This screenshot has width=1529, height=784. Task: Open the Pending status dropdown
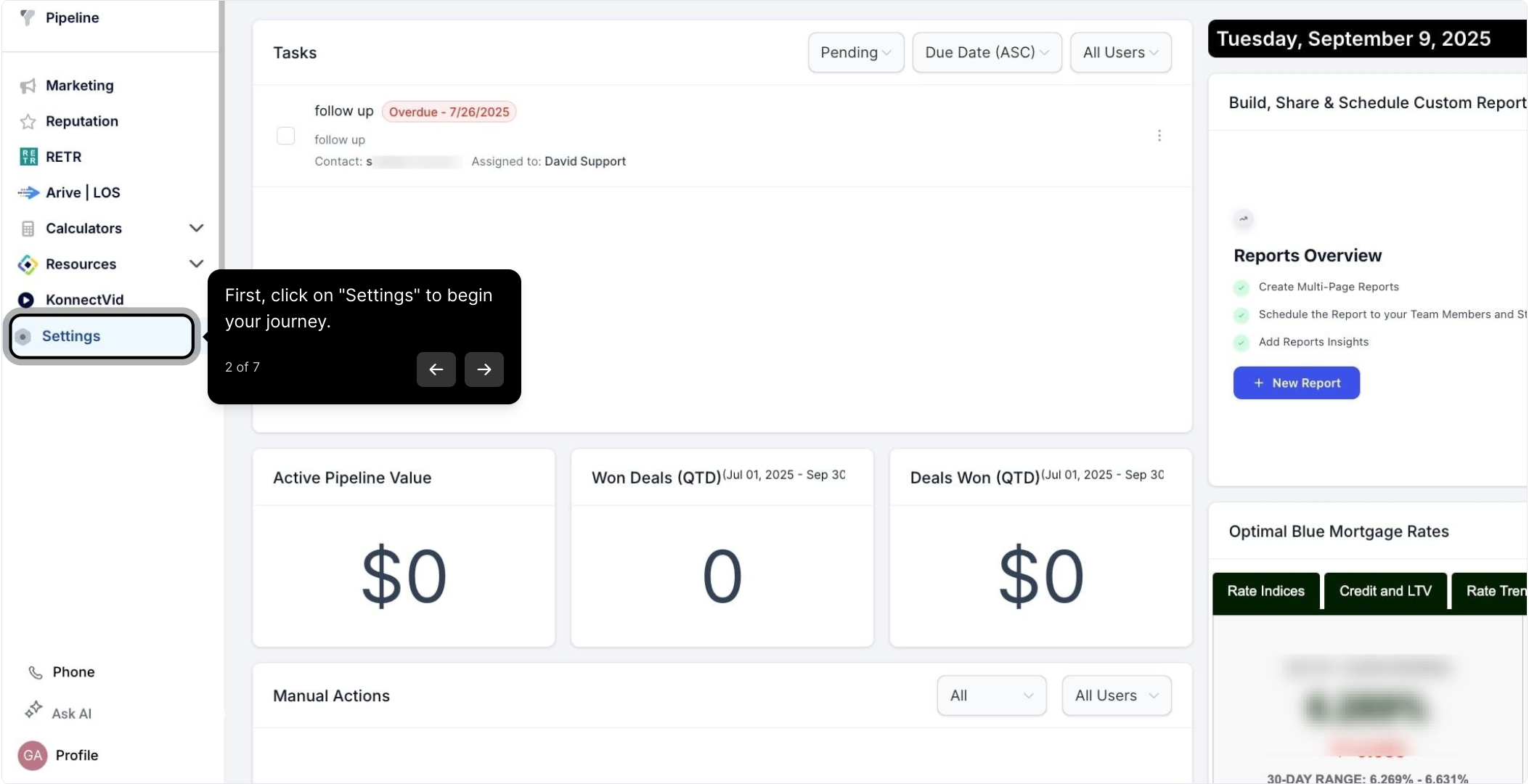click(x=855, y=52)
